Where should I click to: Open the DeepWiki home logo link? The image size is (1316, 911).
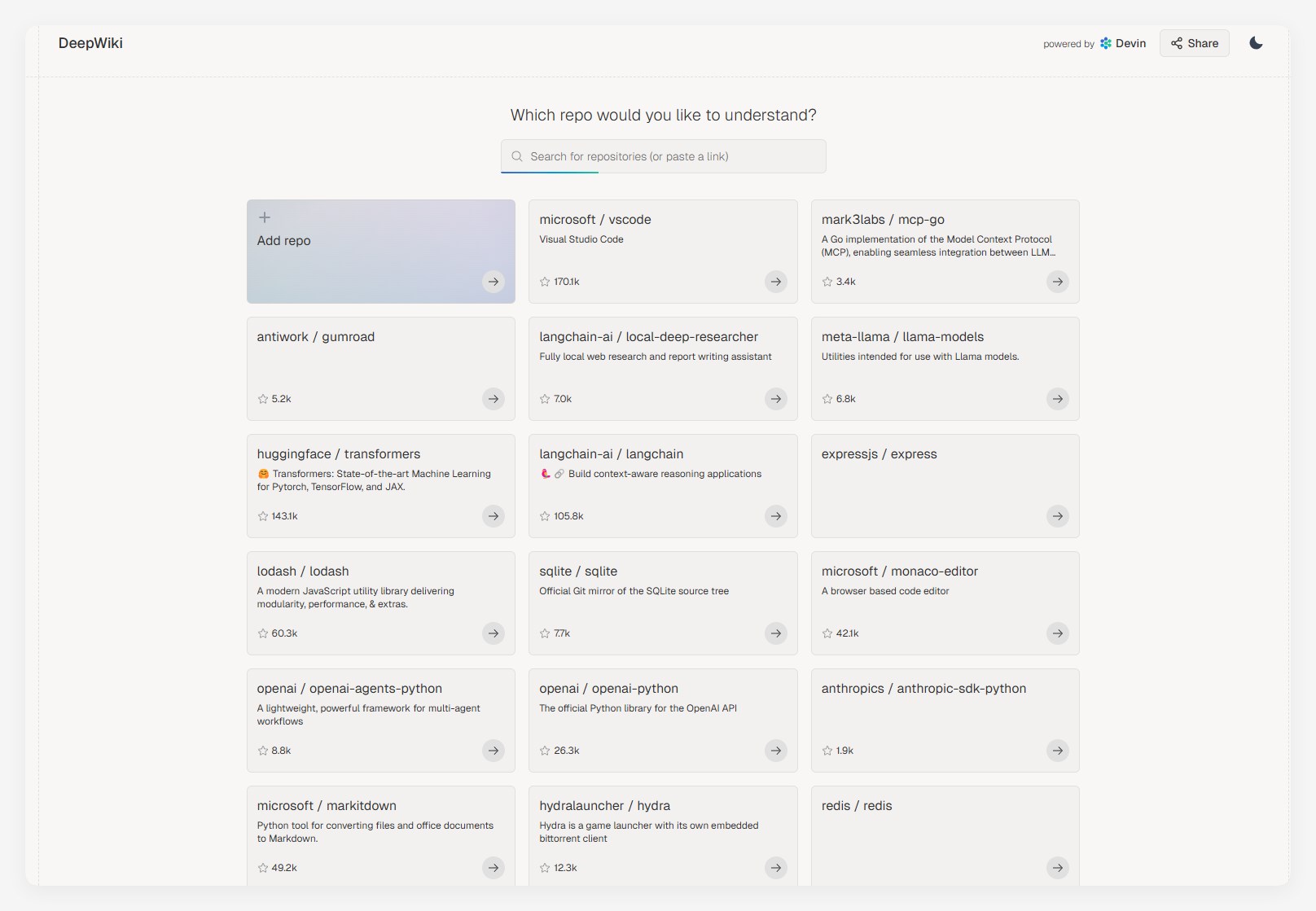pyautogui.click(x=90, y=43)
